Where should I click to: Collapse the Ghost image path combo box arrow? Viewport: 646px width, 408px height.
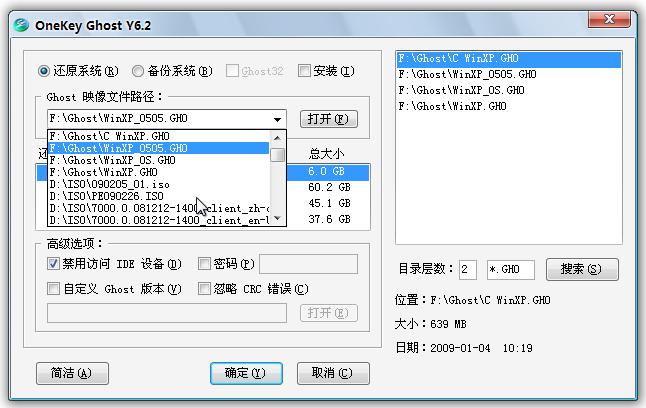(x=278, y=119)
